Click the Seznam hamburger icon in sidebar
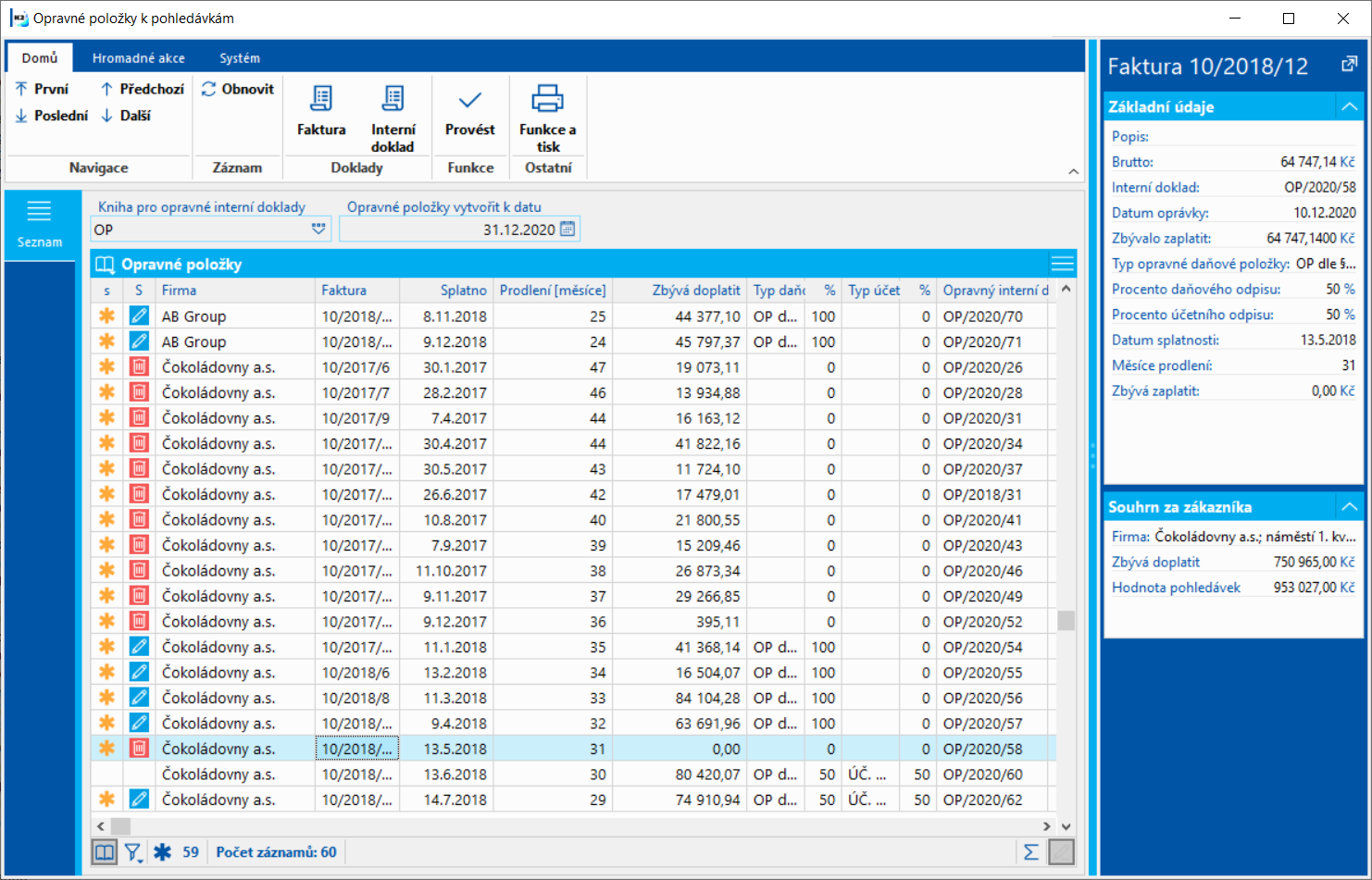Screen dimensions: 1372x880 [39, 212]
